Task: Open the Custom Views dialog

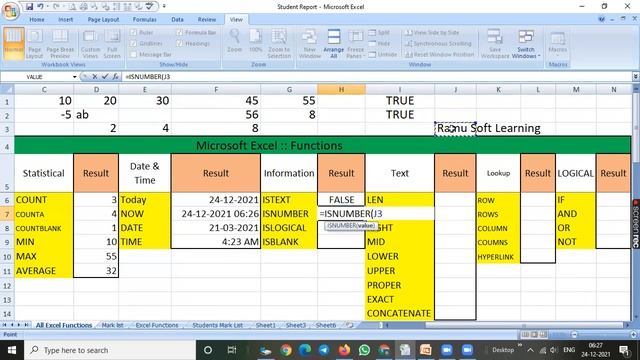Action: pos(90,44)
